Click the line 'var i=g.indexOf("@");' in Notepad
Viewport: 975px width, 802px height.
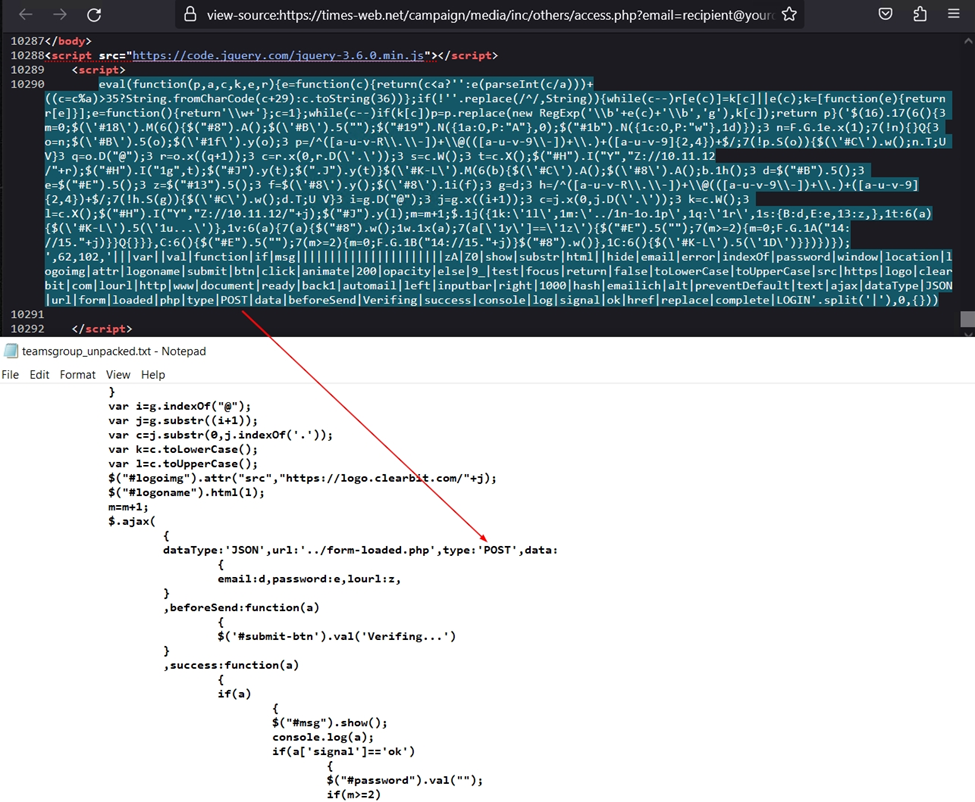(x=180, y=406)
